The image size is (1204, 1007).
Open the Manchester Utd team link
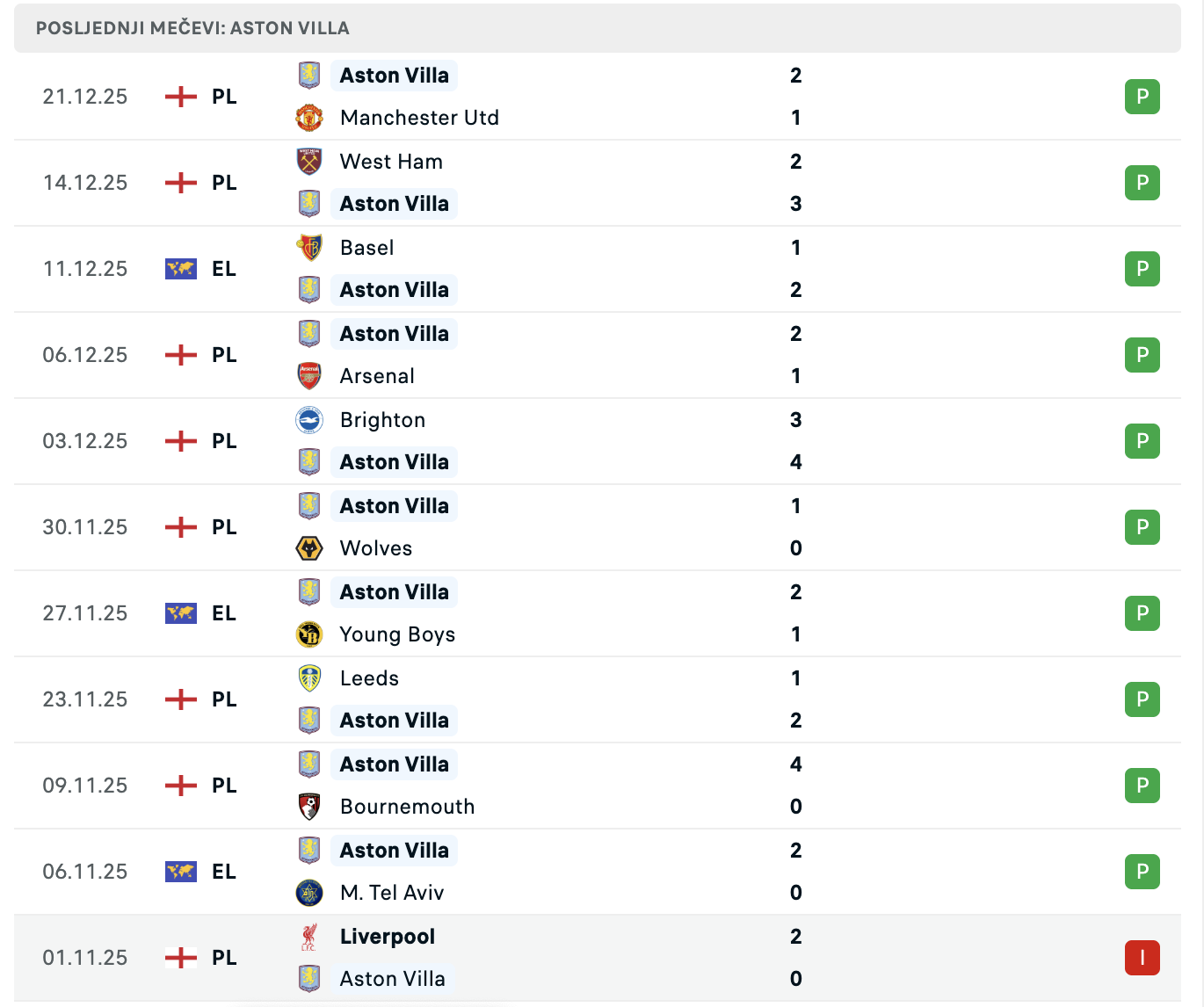point(419,118)
